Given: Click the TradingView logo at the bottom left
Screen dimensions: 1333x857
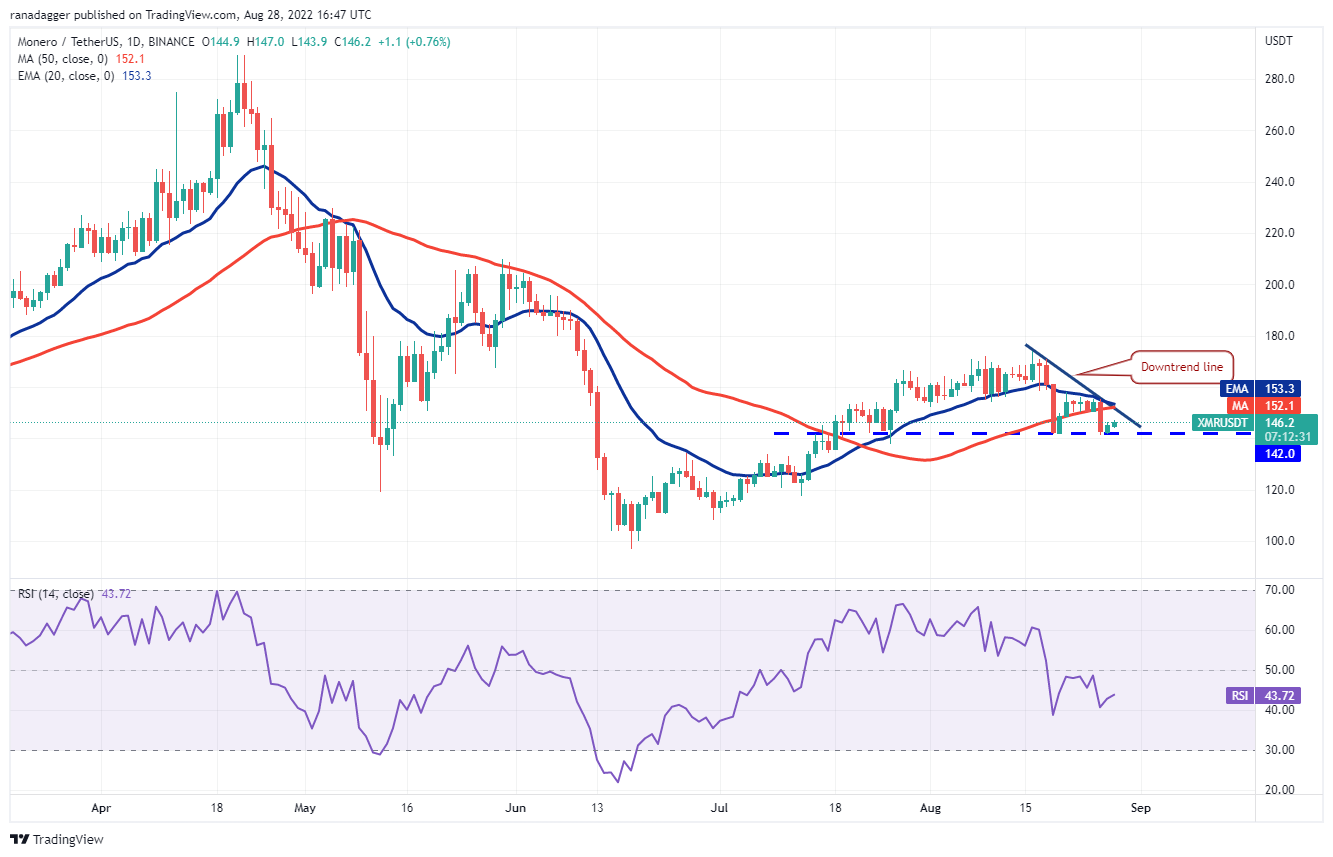Looking at the screenshot, I should (x=57, y=839).
